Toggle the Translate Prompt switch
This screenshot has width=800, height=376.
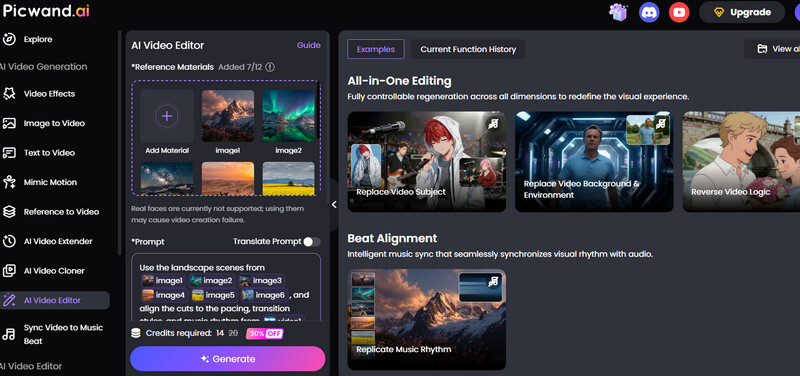tap(312, 242)
